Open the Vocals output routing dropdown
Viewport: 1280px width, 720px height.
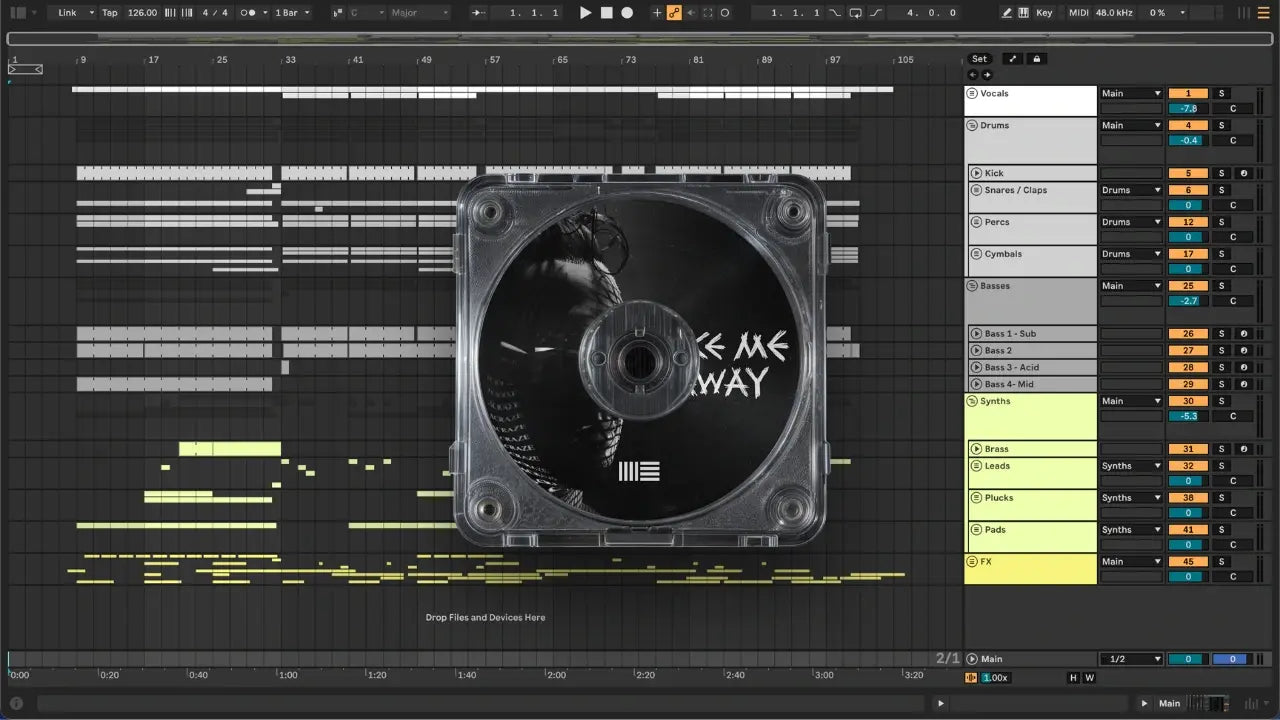click(x=1131, y=93)
